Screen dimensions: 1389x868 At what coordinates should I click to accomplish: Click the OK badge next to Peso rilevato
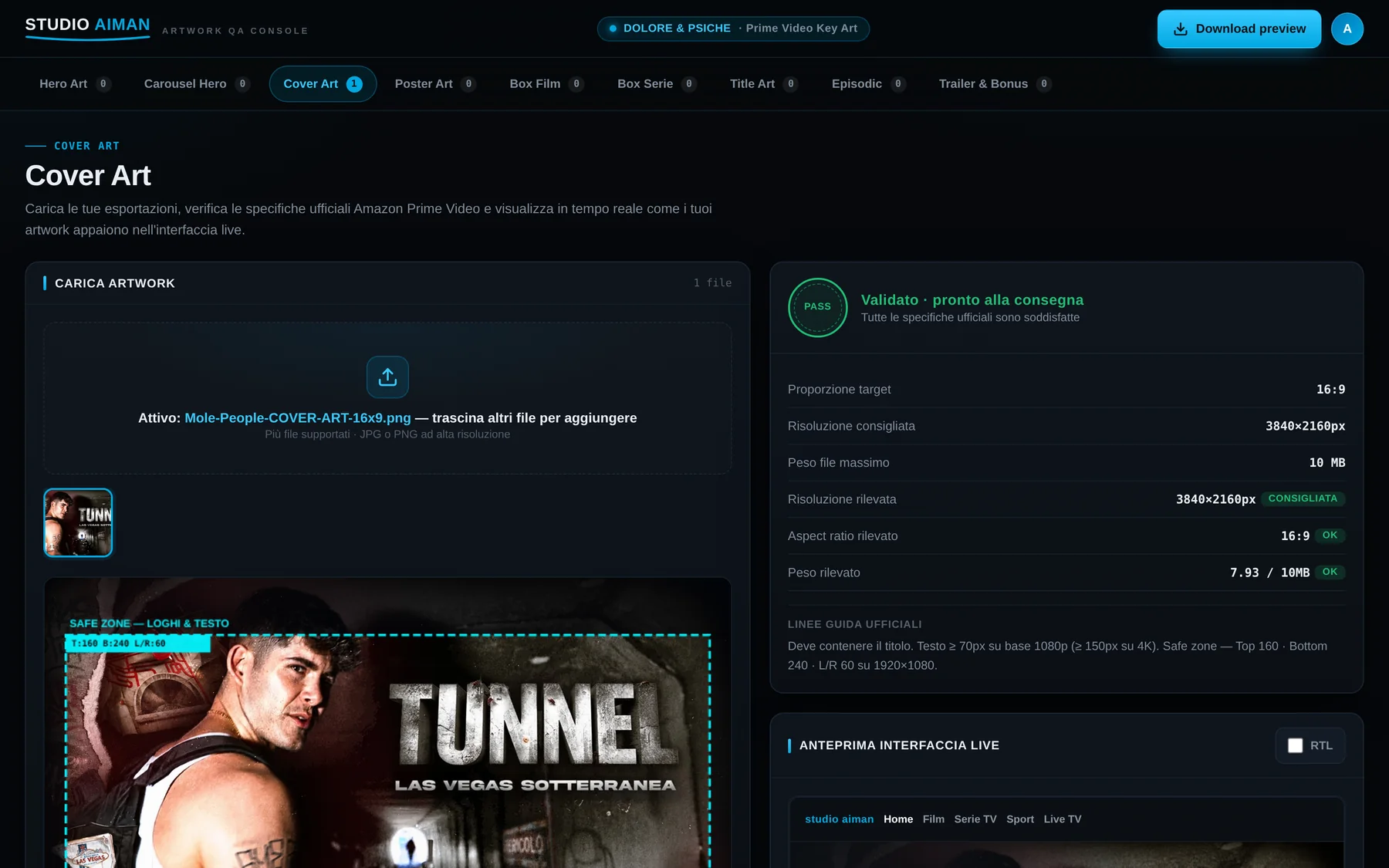pos(1330,572)
